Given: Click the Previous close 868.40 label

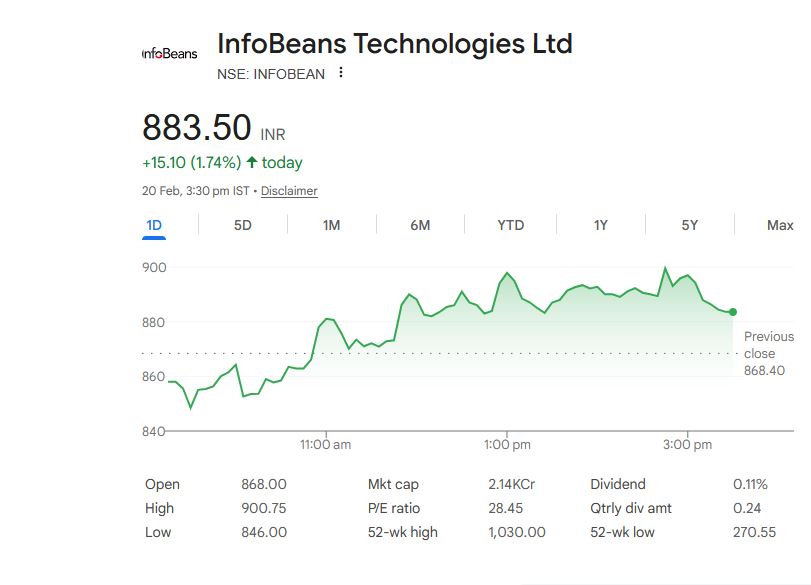Looking at the screenshot, I should [768, 353].
